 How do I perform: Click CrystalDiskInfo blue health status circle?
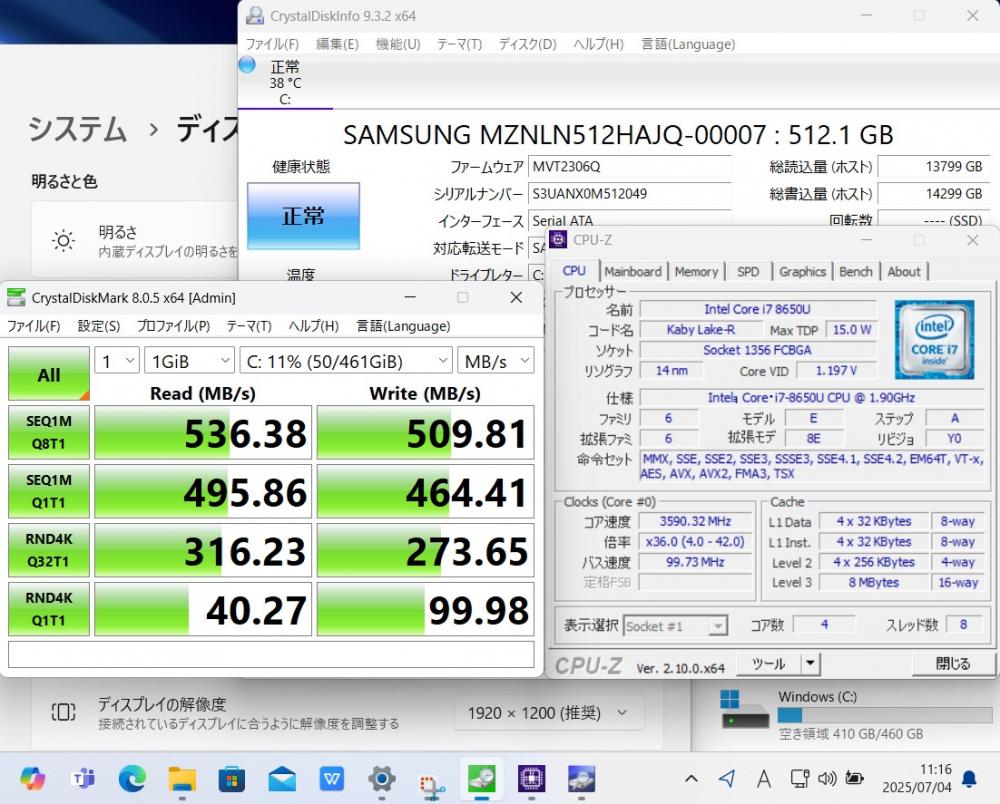click(x=247, y=64)
